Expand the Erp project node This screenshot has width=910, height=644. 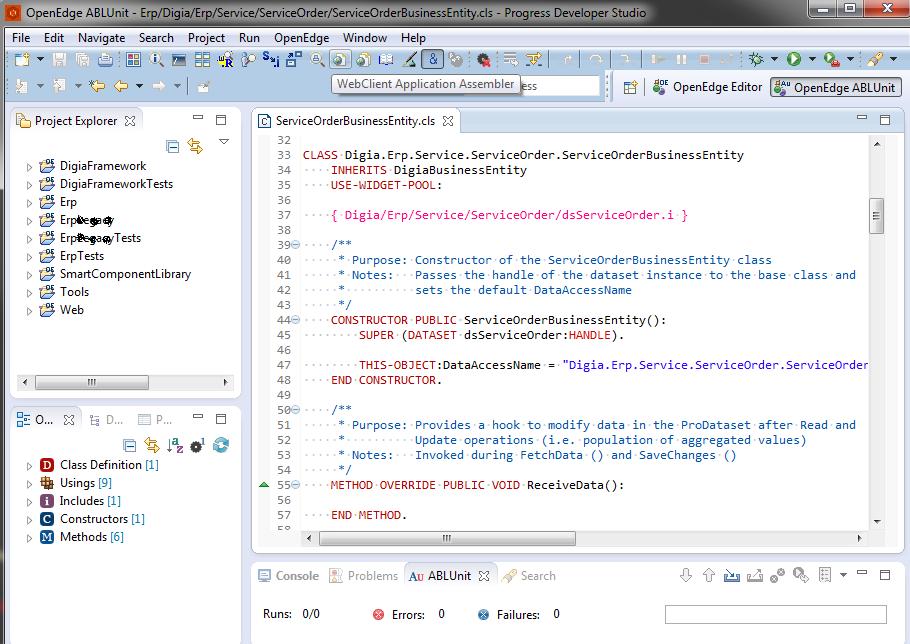click(x=29, y=203)
